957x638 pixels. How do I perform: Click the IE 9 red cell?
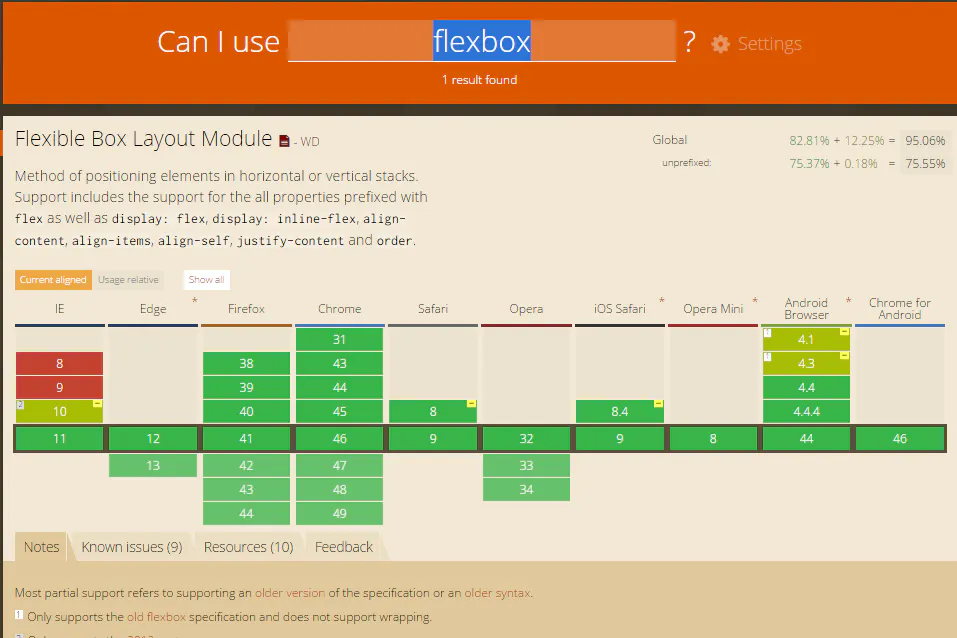[x=59, y=387]
